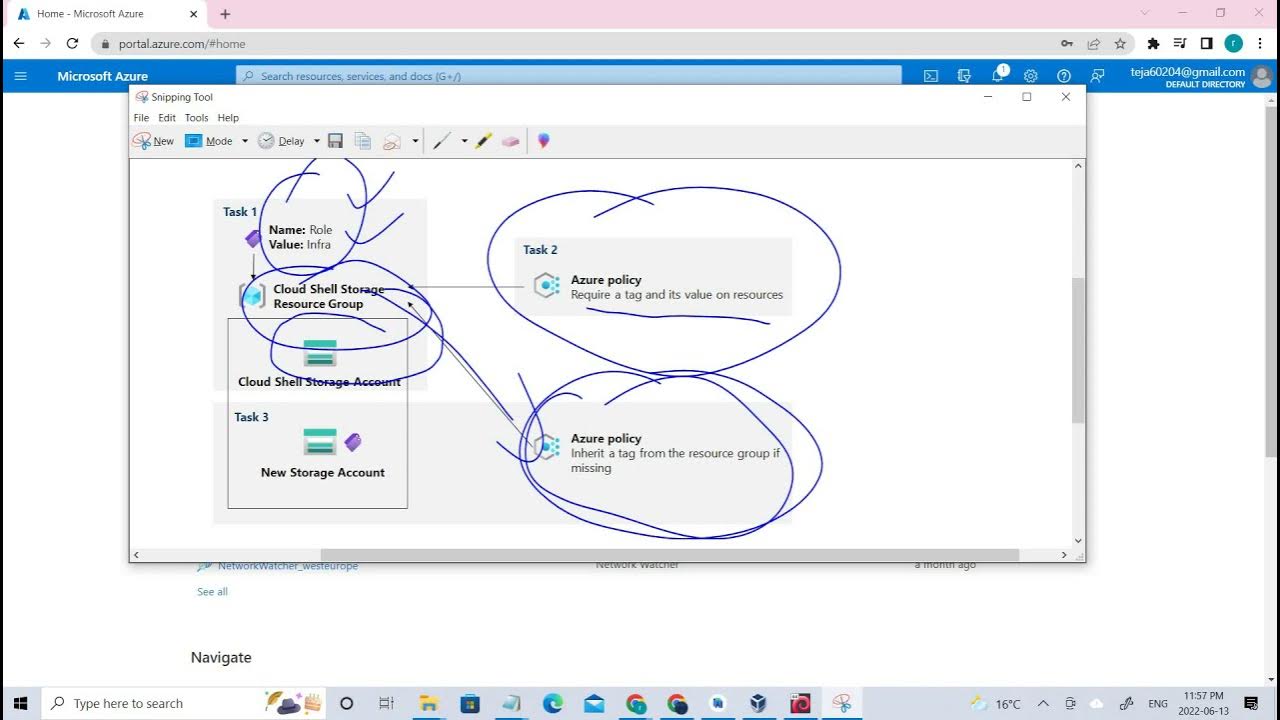The image size is (1280, 720).
Task: Click the Snipping Tool scroll down arrow
Action: coord(1078,541)
